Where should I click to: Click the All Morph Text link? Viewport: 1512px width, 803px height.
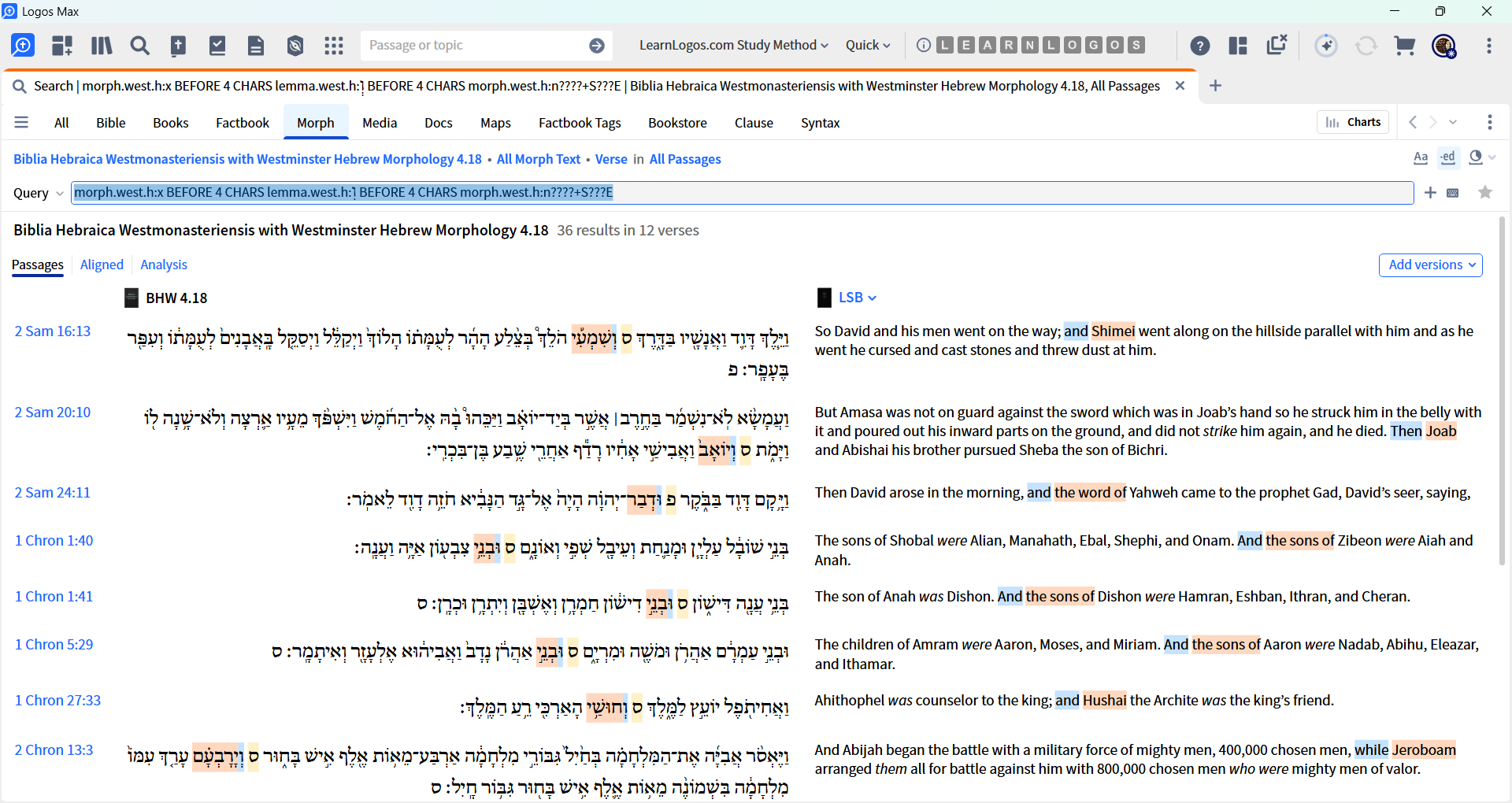(x=539, y=159)
